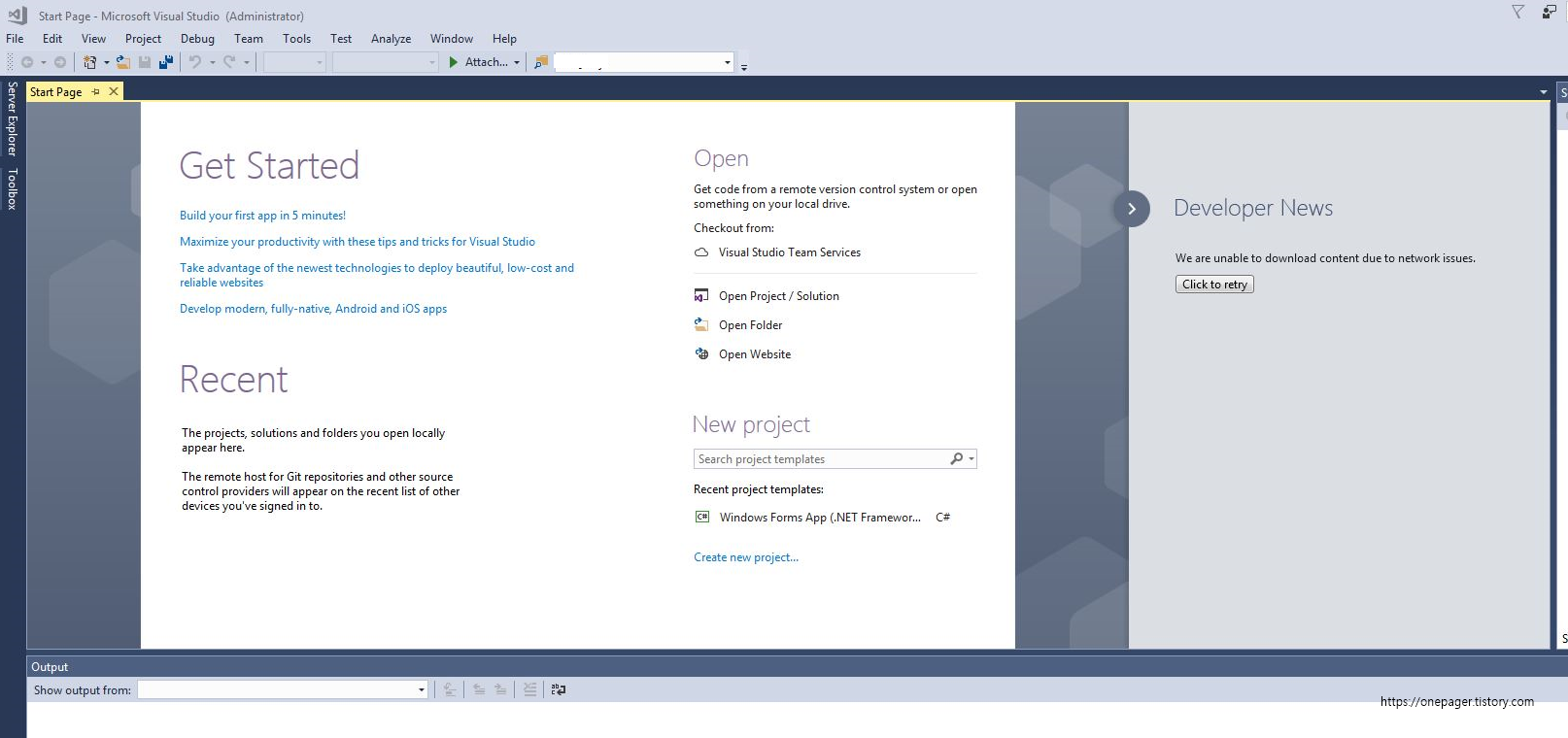Click the cloud icon by Visual Studio Team Services
1568x738 pixels.
(x=701, y=252)
